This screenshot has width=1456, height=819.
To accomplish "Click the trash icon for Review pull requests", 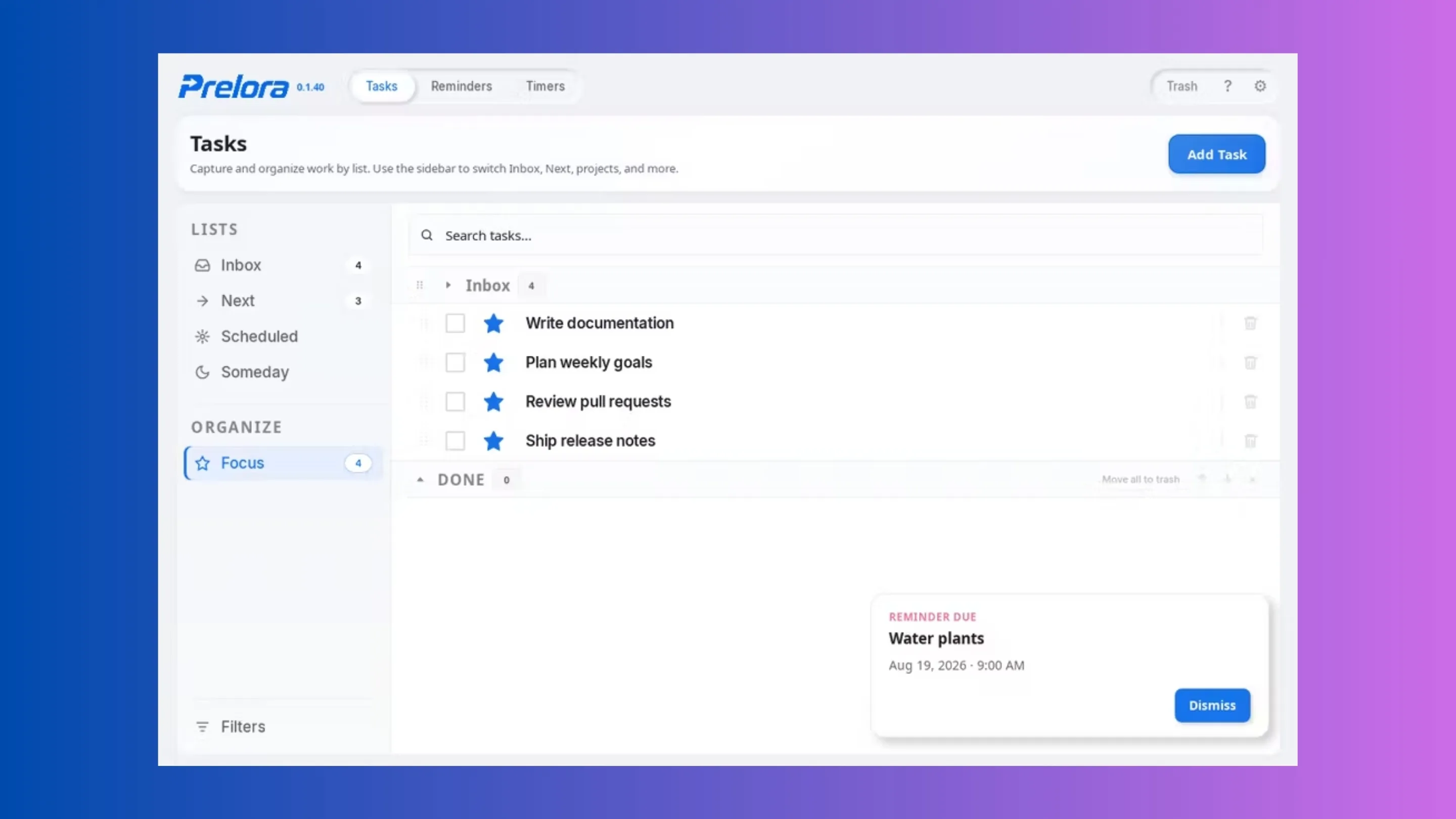I will (x=1250, y=401).
